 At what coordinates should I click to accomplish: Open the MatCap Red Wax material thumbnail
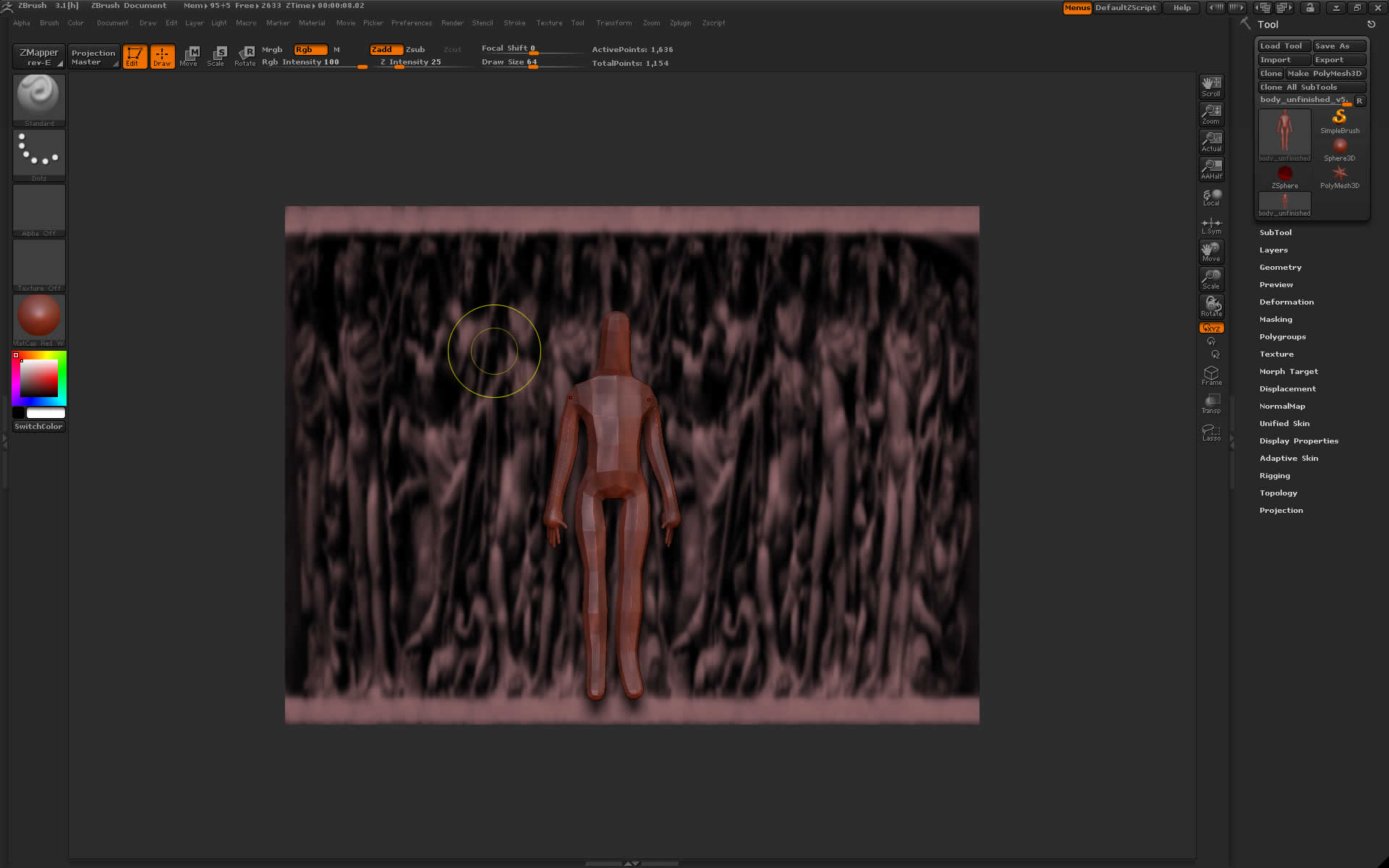(39, 318)
